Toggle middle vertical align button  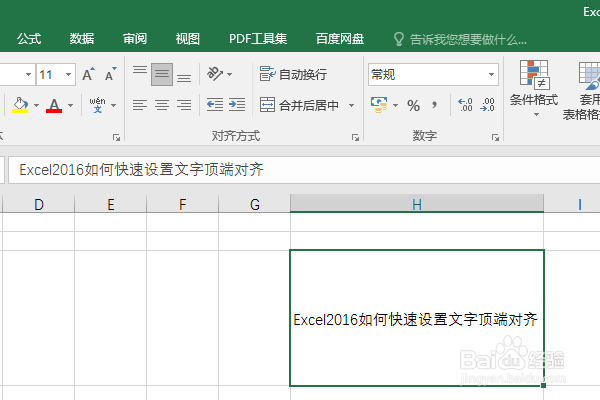click(x=162, y=74)
